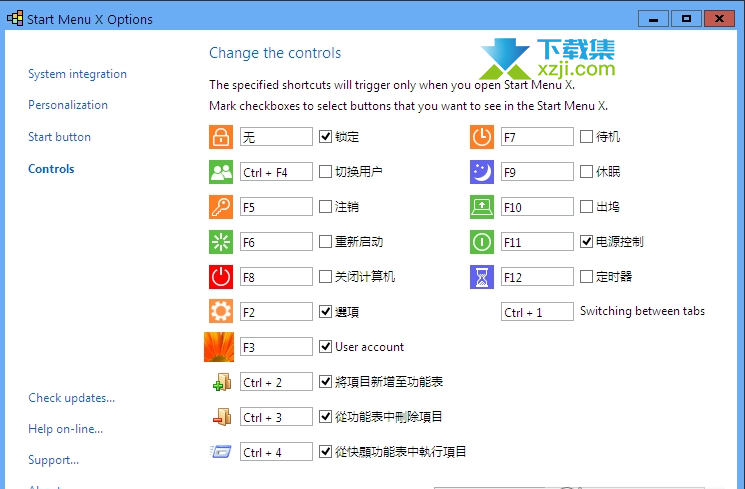Viewport: 745px width, 489px height.
Task: Click the F11 shortcut field
Action: [x=537, y=242]
